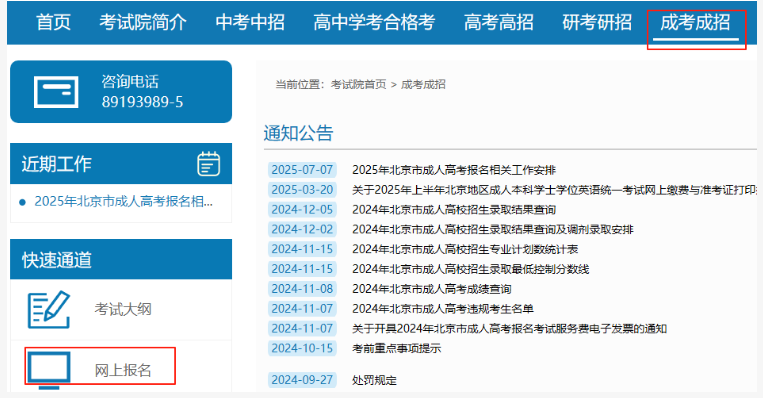Click the phone number 89193989-5
This screenshot has height=398, width=763.
142,102
